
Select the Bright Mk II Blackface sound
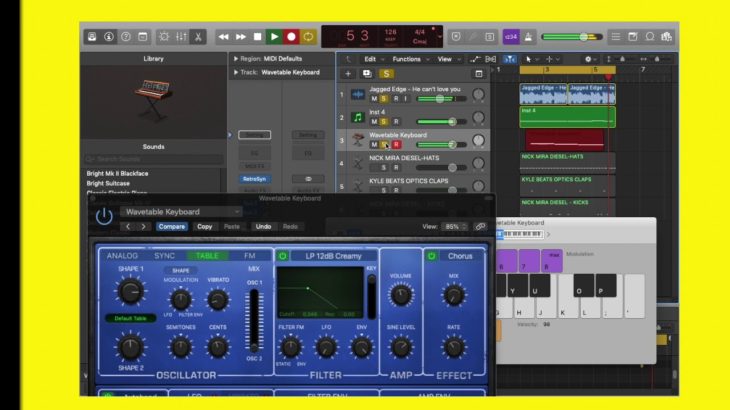click(x=117, y=173)
